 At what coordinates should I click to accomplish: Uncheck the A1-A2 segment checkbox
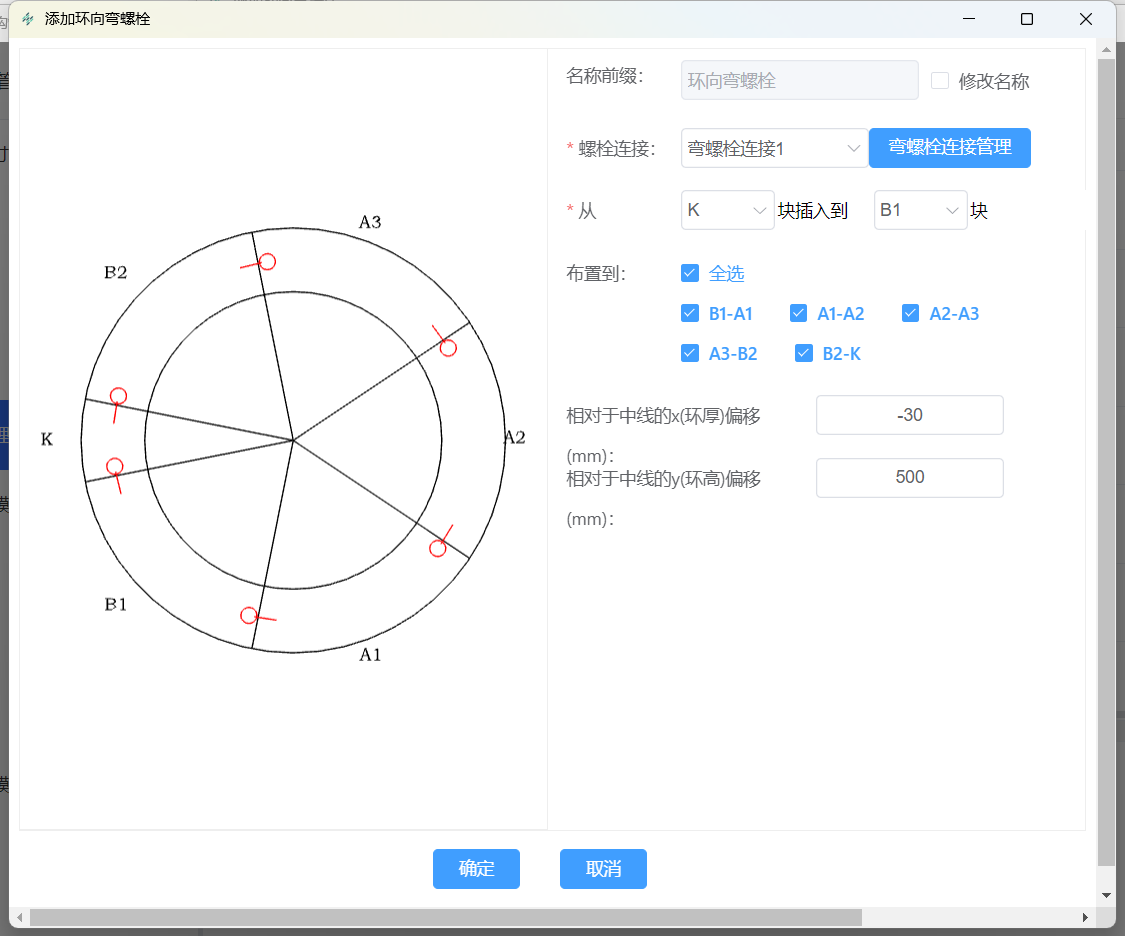coord(798,313)
